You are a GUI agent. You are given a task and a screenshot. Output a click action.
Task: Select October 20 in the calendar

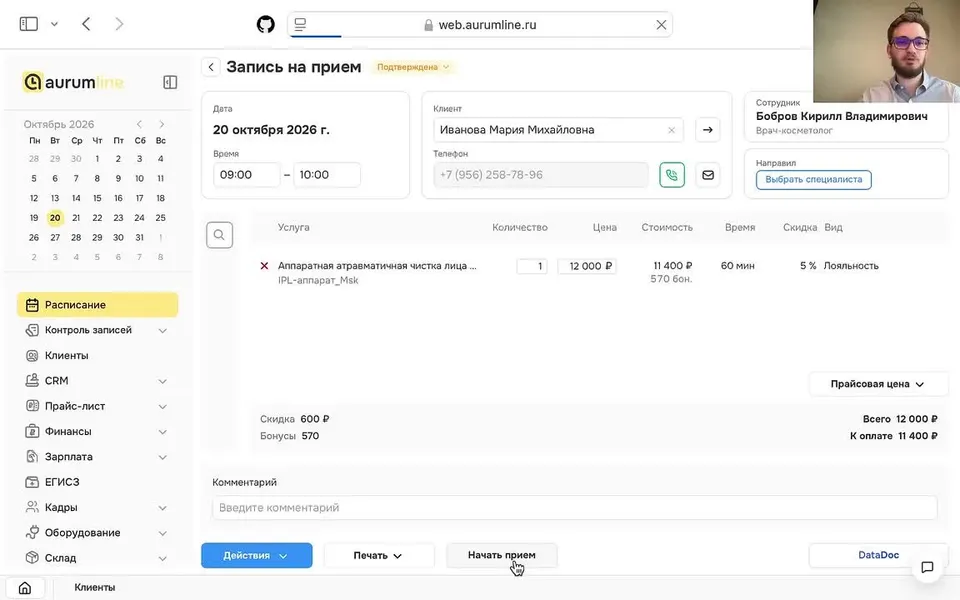click(55, 217)
